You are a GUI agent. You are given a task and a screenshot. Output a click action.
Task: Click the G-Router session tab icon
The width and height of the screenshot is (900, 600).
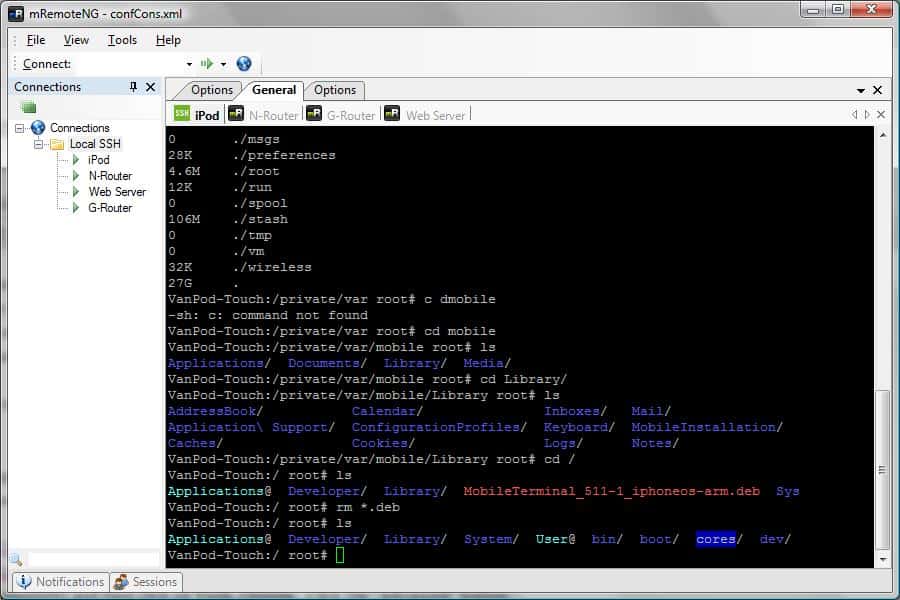314,114
